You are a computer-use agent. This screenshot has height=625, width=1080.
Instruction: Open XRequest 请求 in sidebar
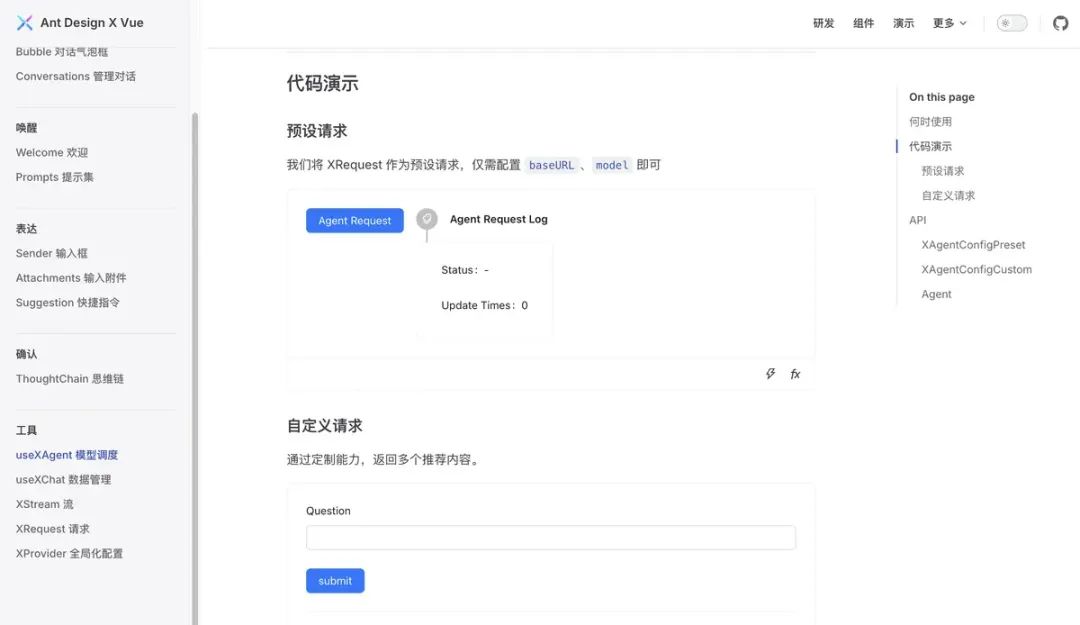tap(52, 529)
